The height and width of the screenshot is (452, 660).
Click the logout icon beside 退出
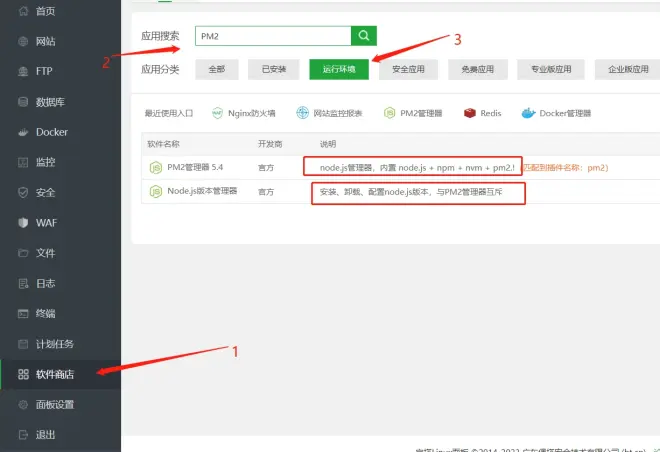(23, 435)
